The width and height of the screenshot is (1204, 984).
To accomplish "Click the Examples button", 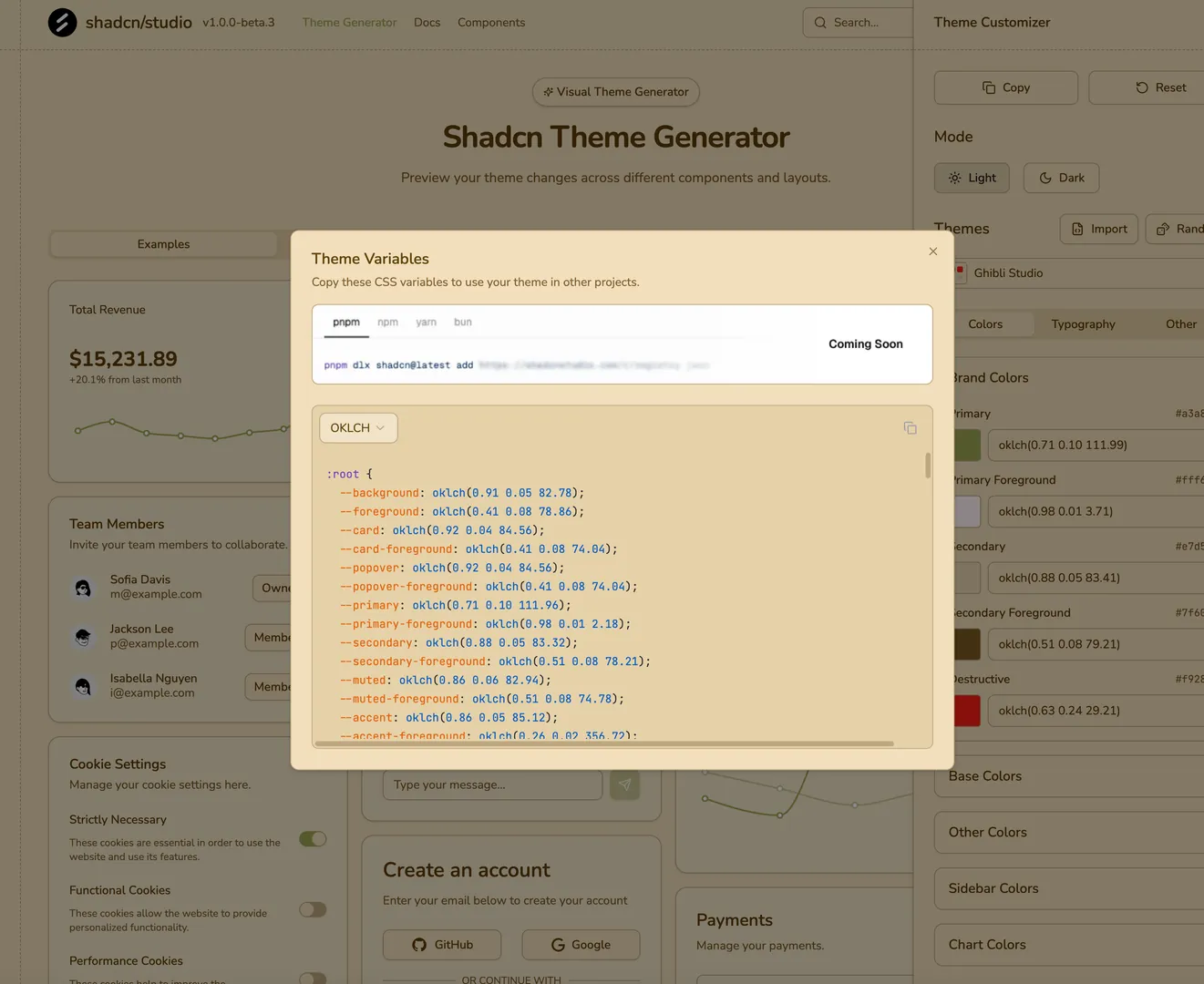I will pyautogui.click(x=163, y=243).
